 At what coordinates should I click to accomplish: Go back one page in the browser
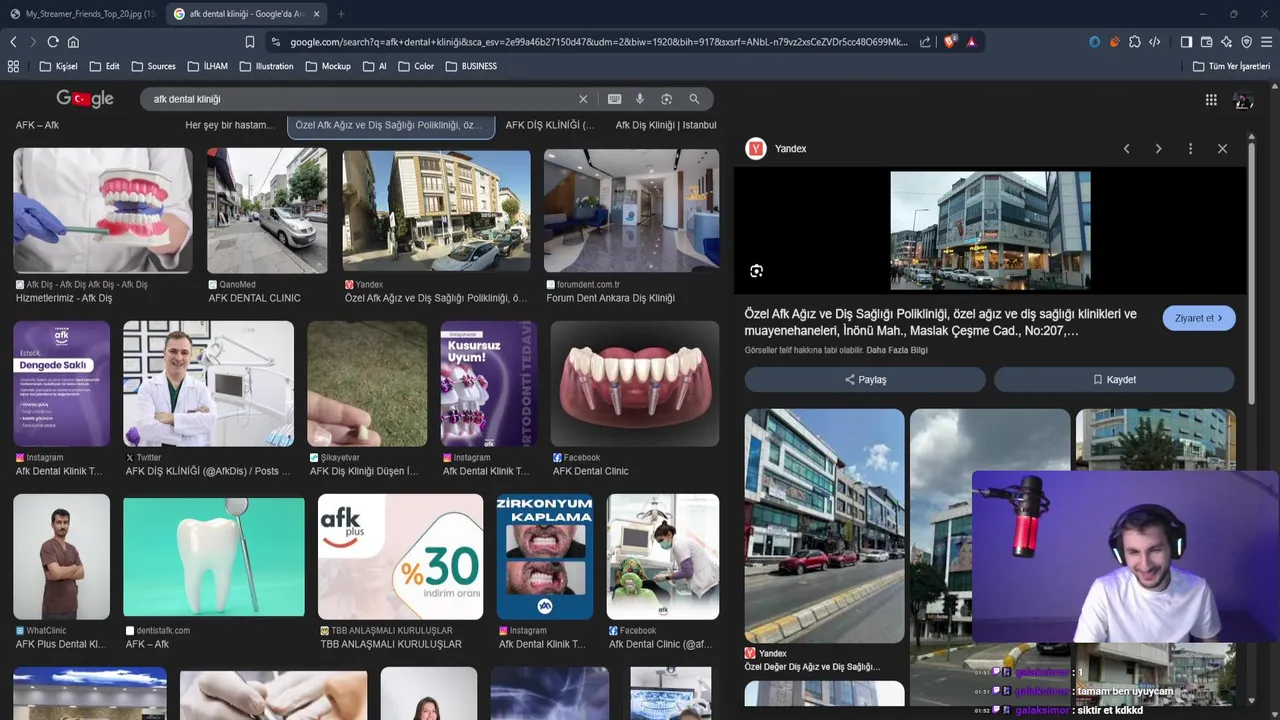tap(13, 42)
